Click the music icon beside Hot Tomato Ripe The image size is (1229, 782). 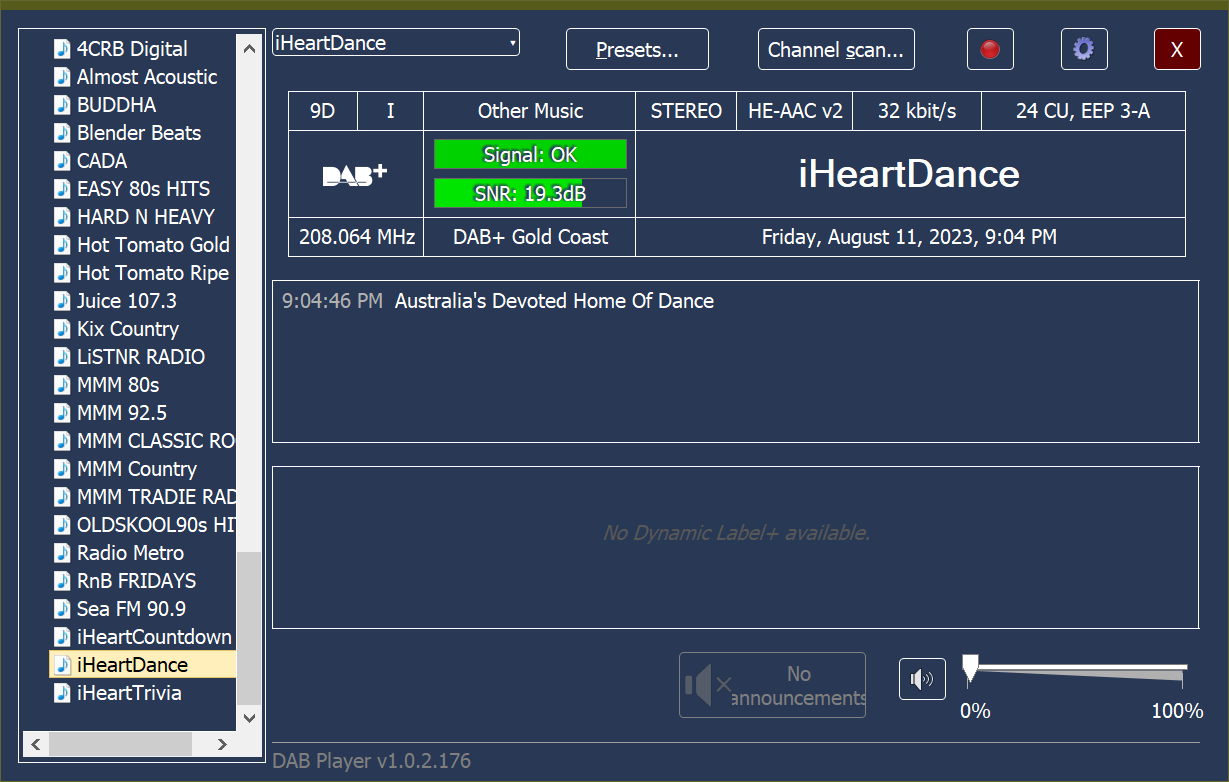(63, 272)
